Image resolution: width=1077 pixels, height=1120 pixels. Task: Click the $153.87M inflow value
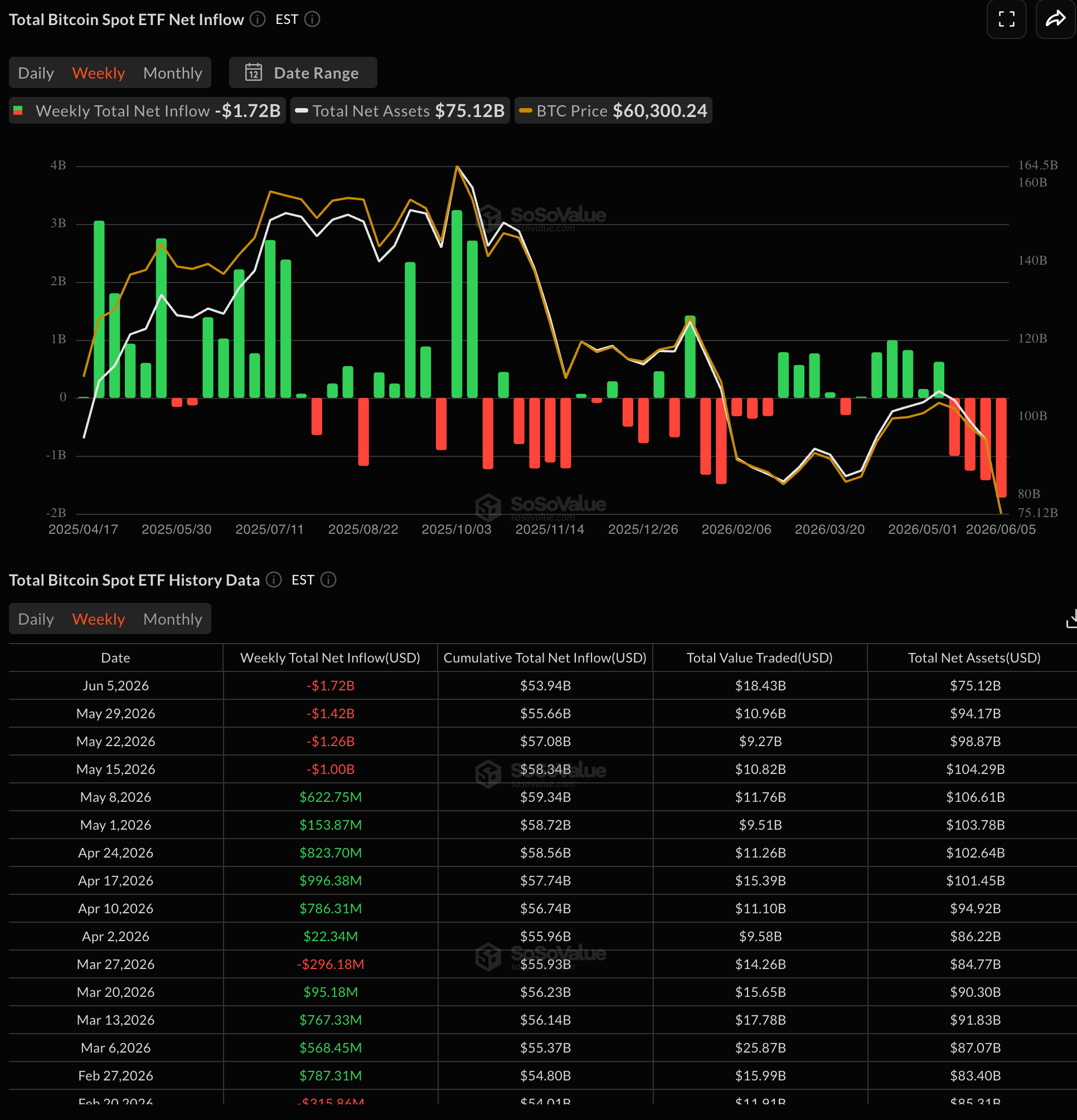[x=331, y=826]
